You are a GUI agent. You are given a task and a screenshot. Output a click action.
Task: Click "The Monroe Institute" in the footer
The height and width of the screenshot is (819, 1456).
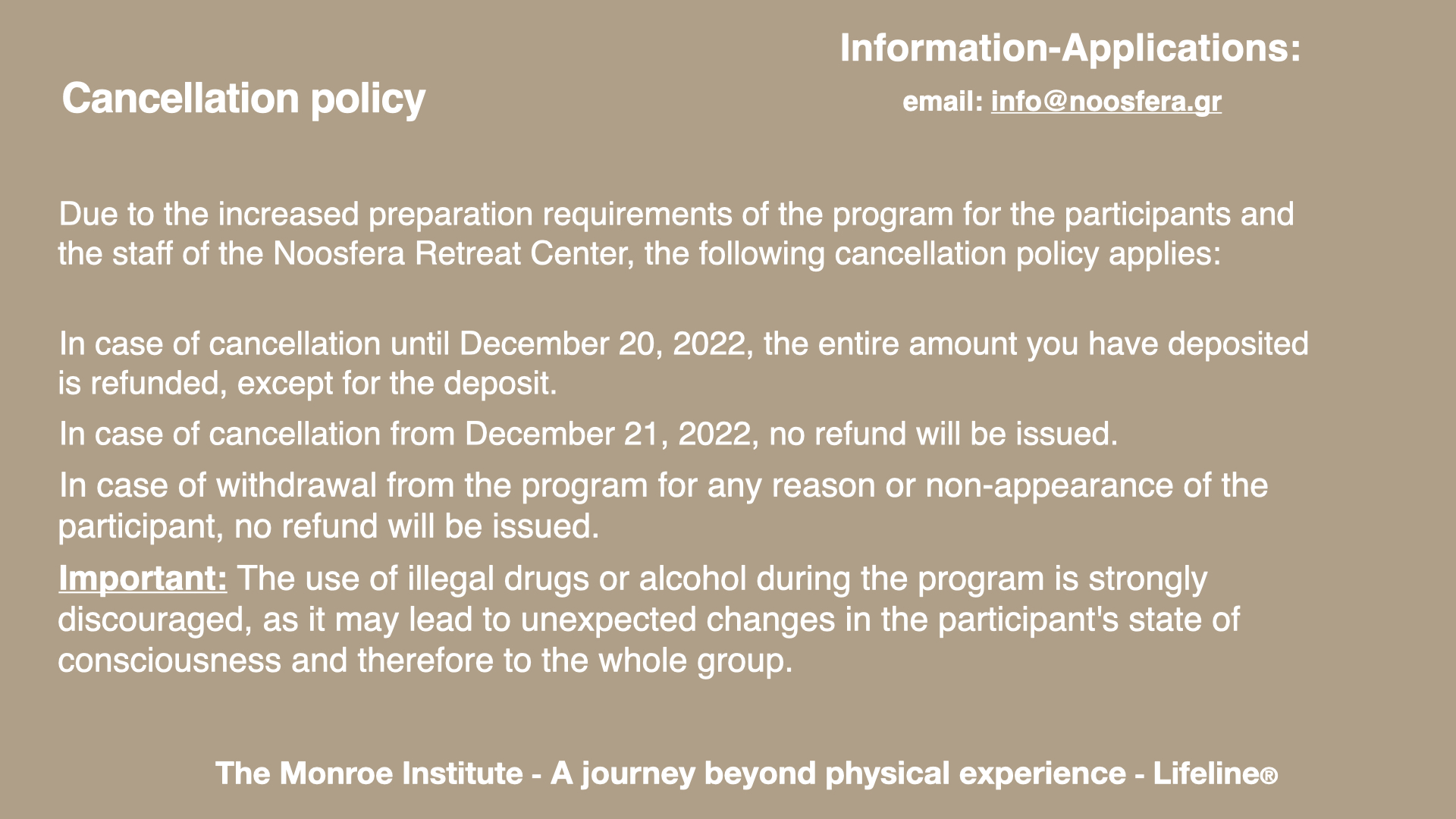[x=369, y=773]
